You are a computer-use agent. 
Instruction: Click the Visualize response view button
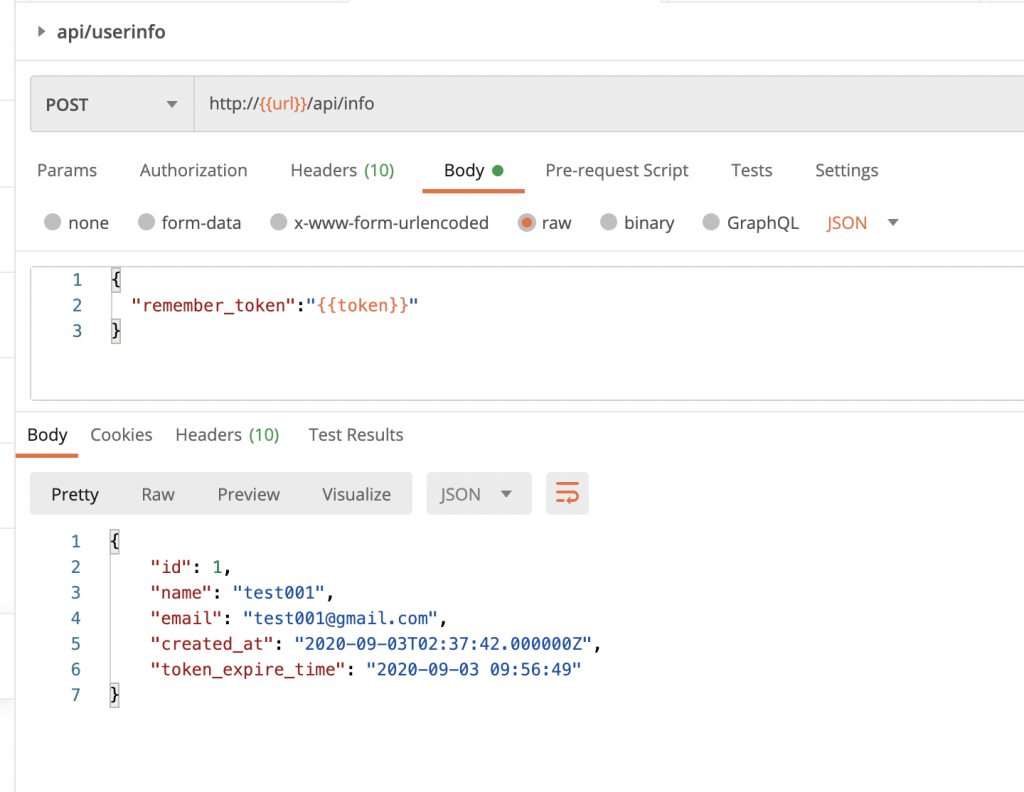(x=356, y=494)
